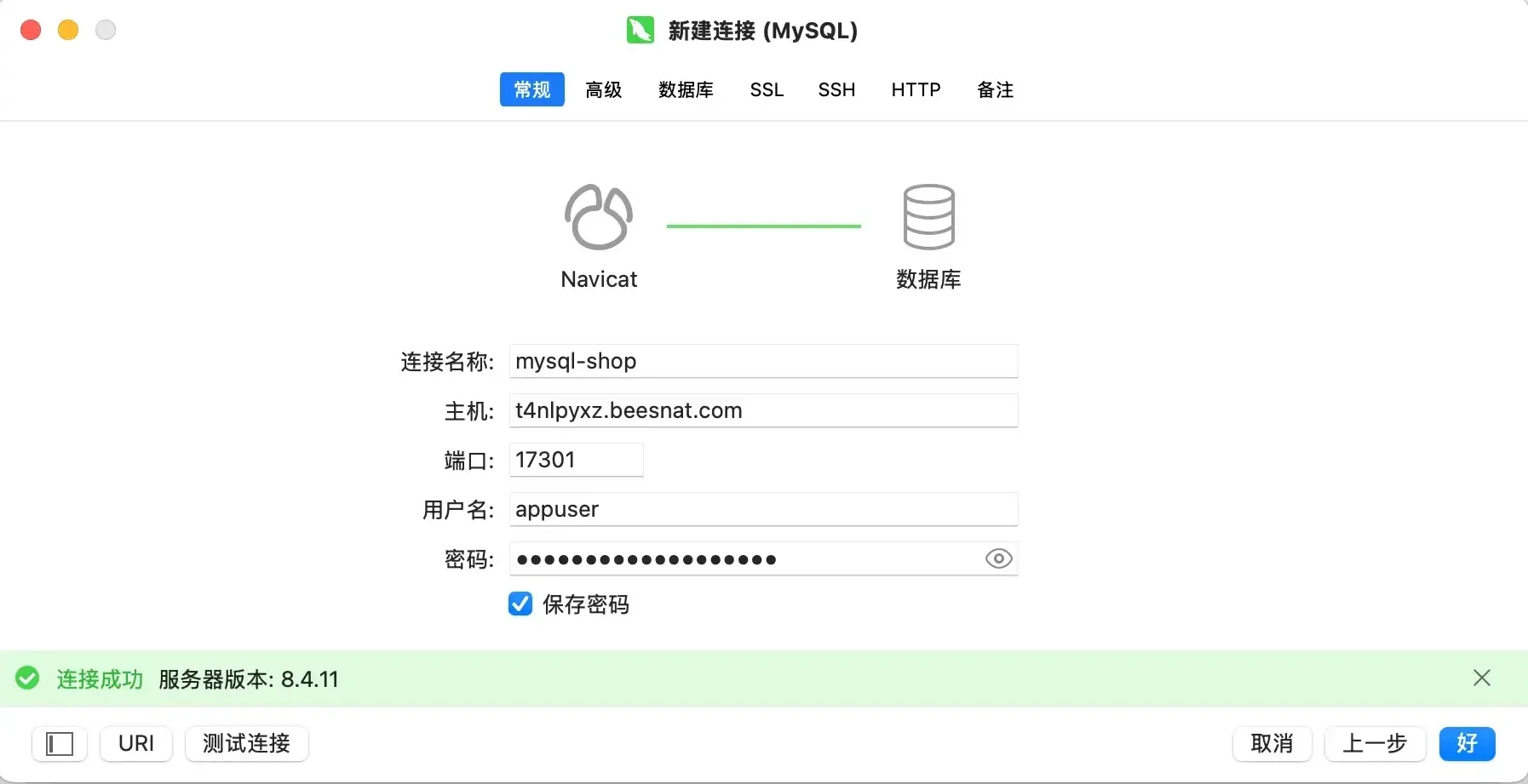The height and width of the screenshot is (784, 1528).
Task: Minimize the window with the yellow button
Action: click(68, 30)
